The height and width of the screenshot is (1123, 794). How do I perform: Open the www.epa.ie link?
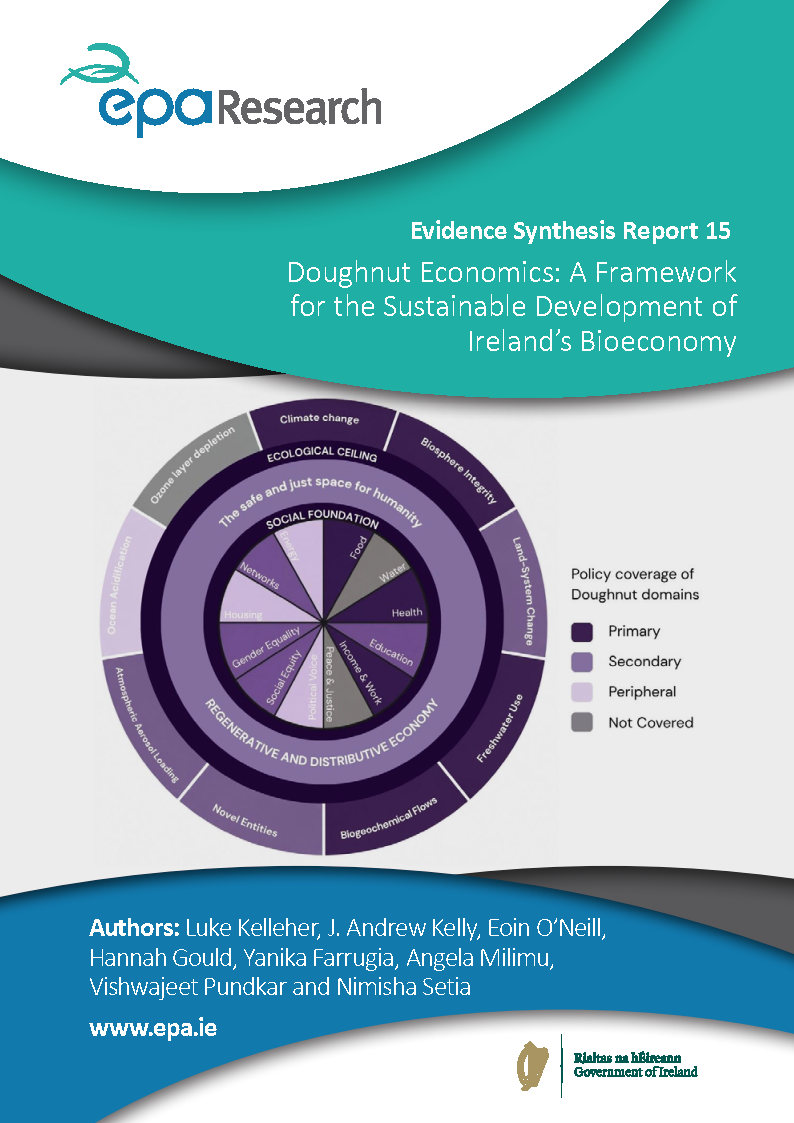pos(152,1028)
